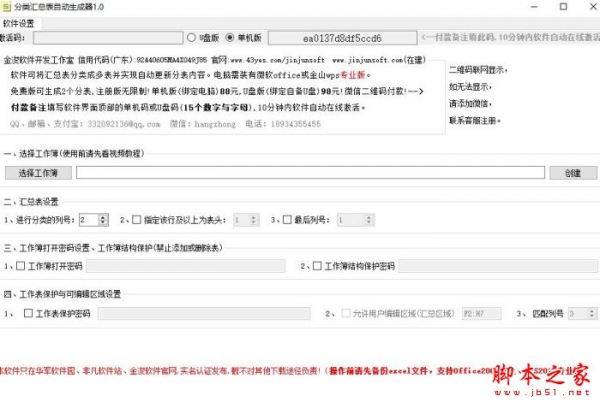Click the workbook path text field
600x402 pixels.
click(x=310, y=173)
